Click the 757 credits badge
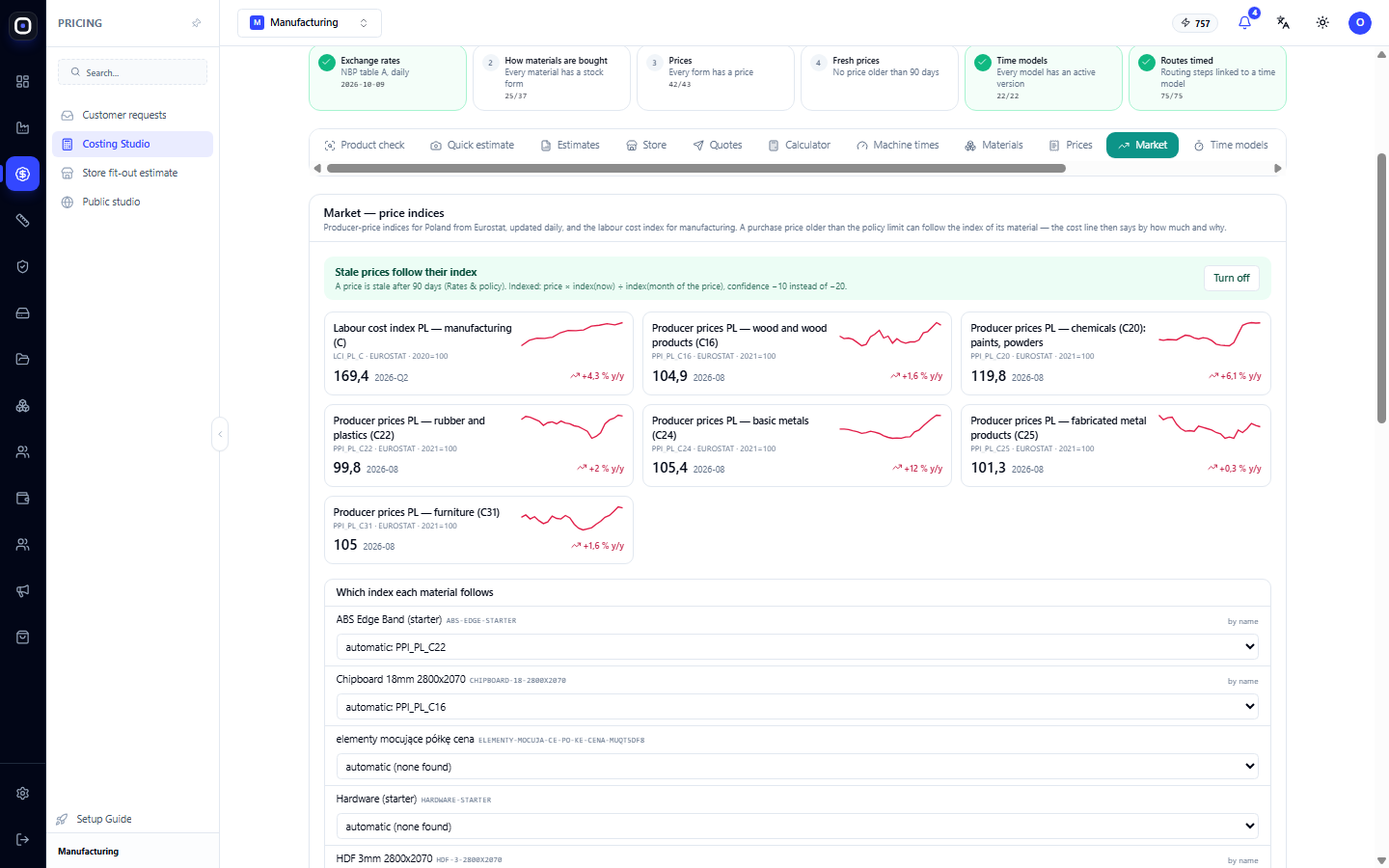This screenshot has width=1389, height=868. point(1195,23)
